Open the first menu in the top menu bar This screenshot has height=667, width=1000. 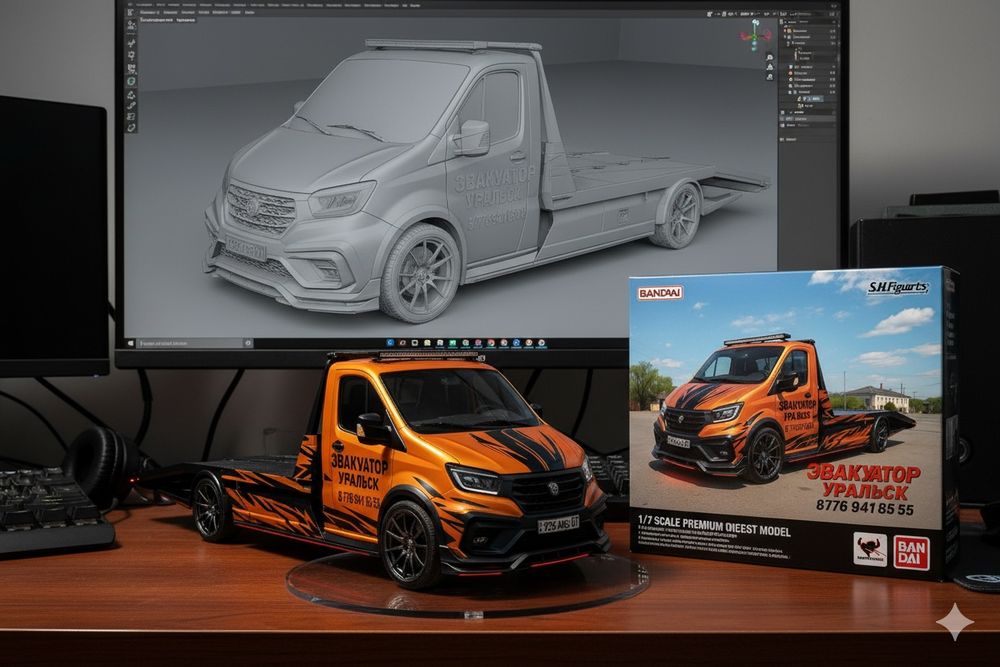pos(144,5)
